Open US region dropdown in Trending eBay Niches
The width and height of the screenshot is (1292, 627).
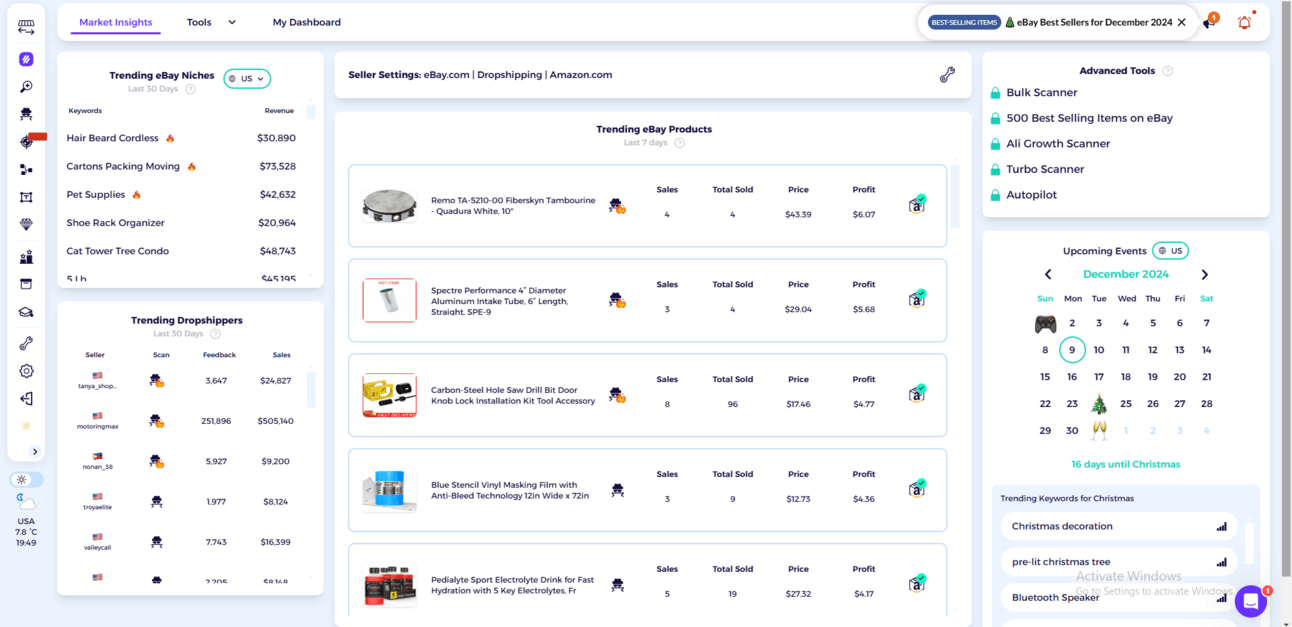coord(247,79)
